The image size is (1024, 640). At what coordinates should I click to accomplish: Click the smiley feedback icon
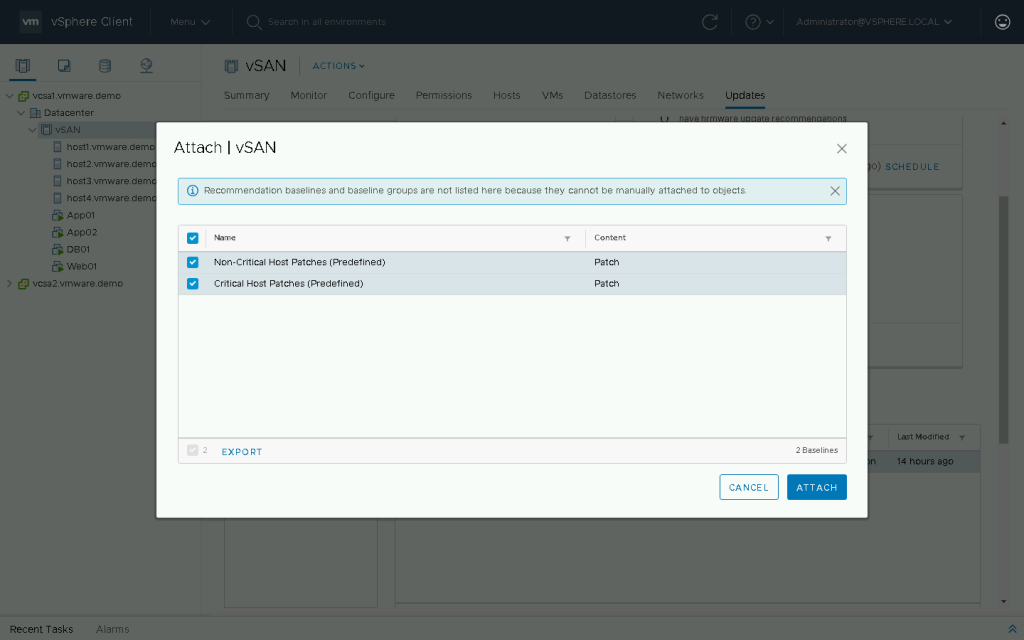point(1002,22)
